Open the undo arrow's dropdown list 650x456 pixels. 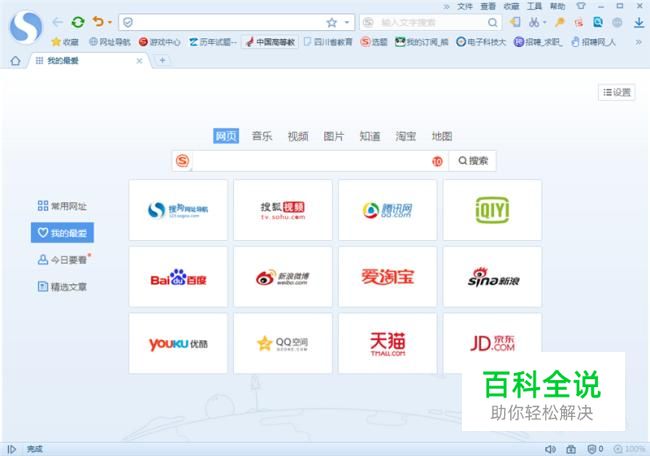110,22
